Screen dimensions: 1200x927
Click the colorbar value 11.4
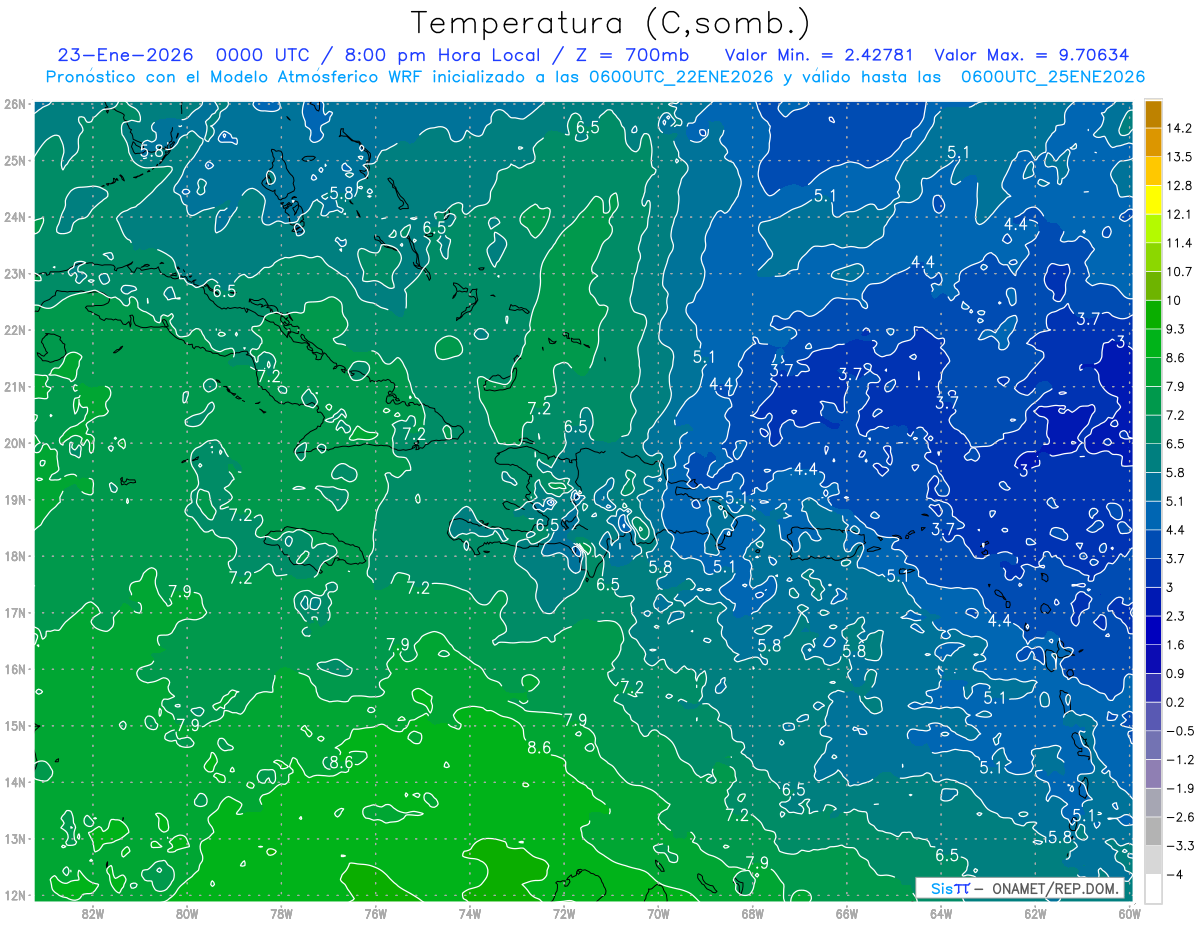click(1178, 243)
